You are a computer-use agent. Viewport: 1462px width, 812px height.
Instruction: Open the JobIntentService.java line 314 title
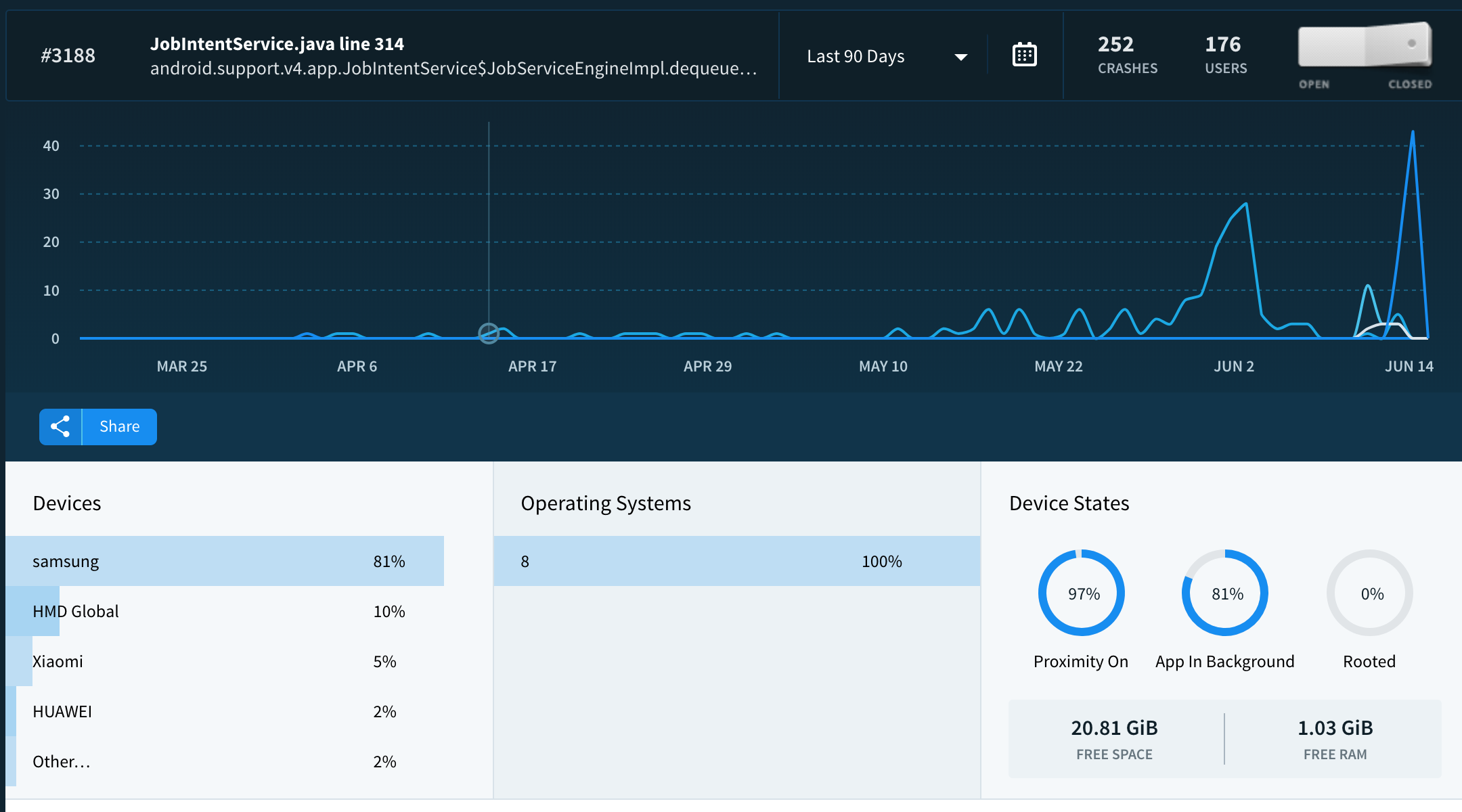click(277, 44)
